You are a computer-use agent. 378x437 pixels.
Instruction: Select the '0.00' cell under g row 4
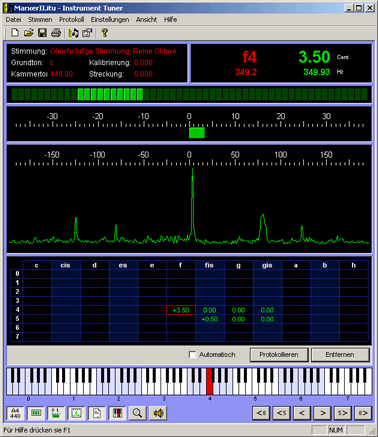pos(239,310)
